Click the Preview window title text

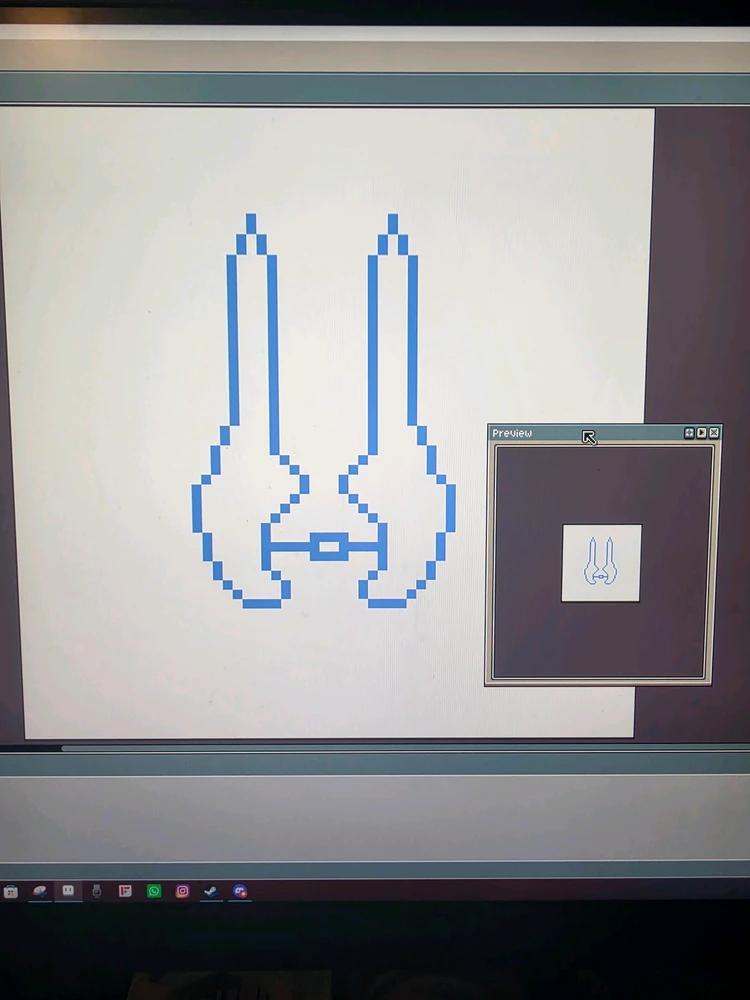[x=511, y=433]
